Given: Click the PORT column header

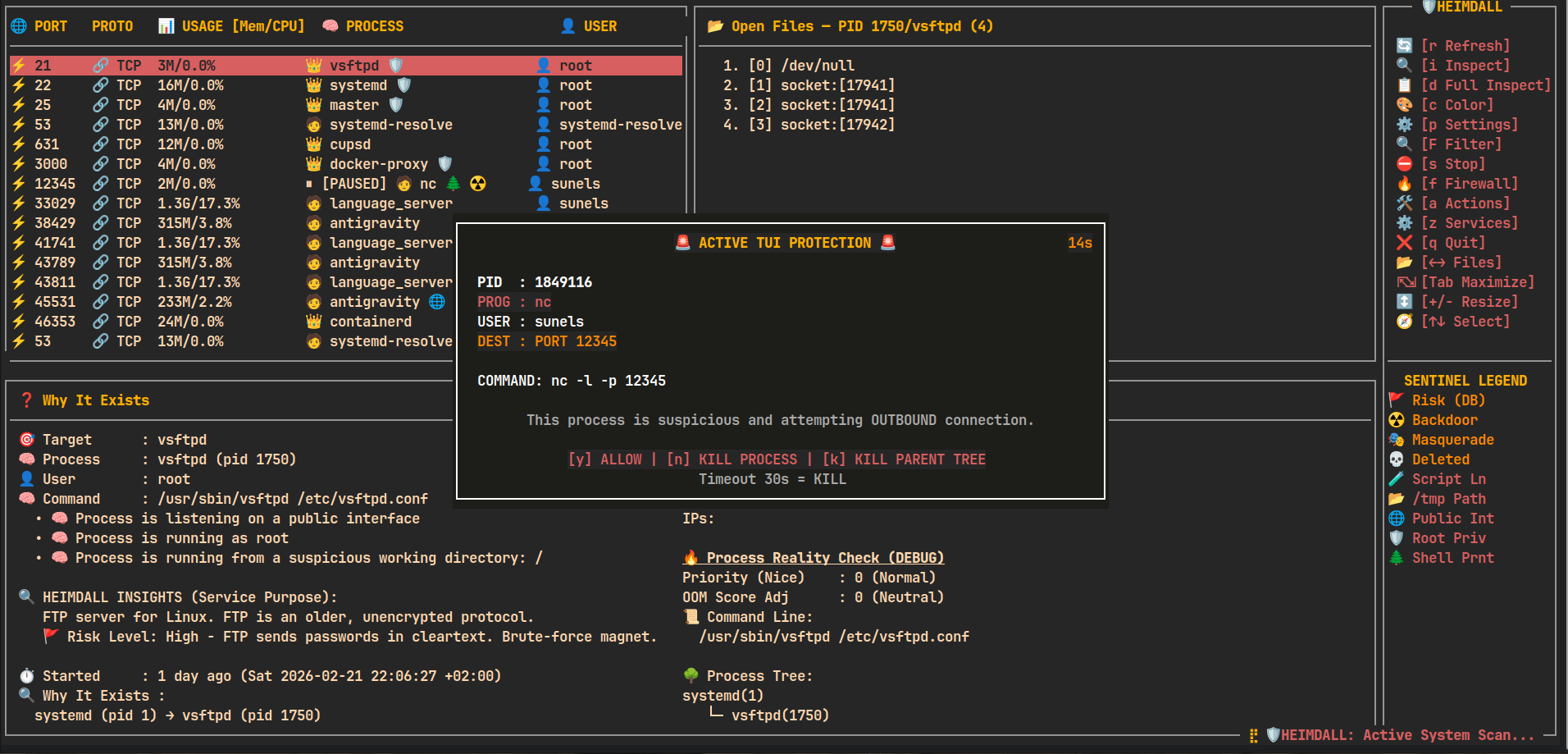Looking at the screenshot, I should pos(50,26).
